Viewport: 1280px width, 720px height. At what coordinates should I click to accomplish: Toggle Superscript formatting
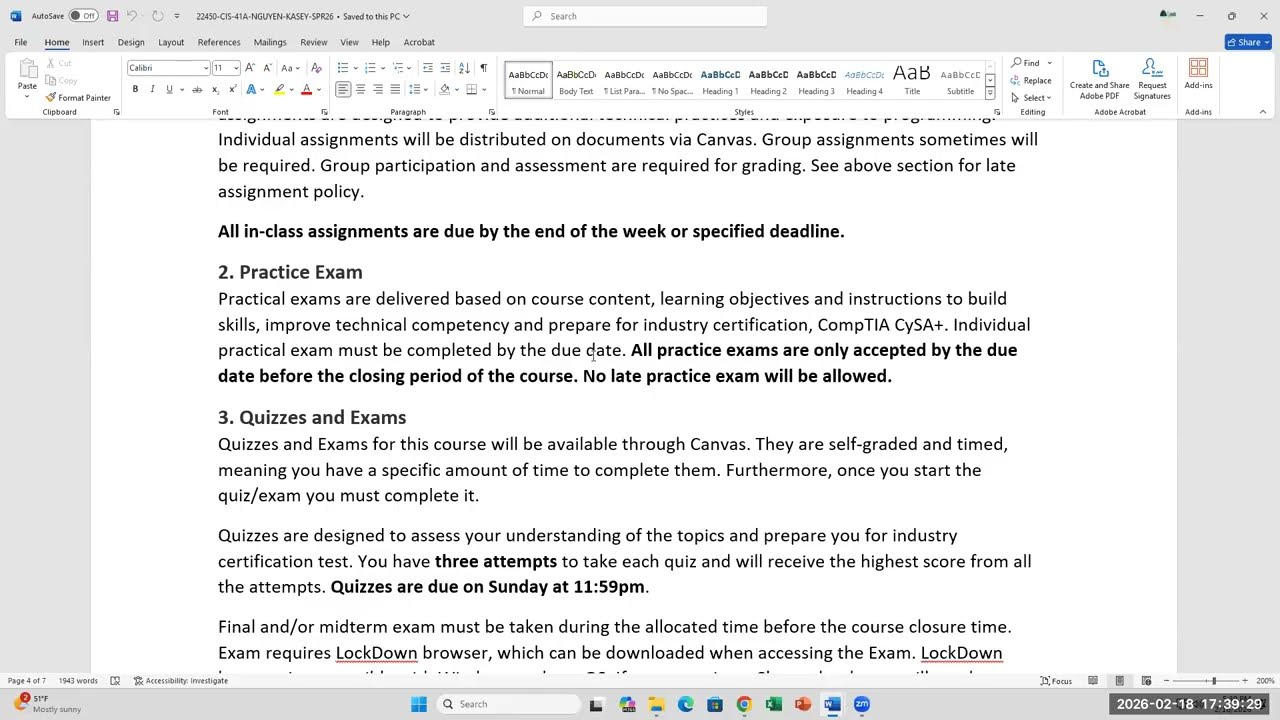coord(231,90)
